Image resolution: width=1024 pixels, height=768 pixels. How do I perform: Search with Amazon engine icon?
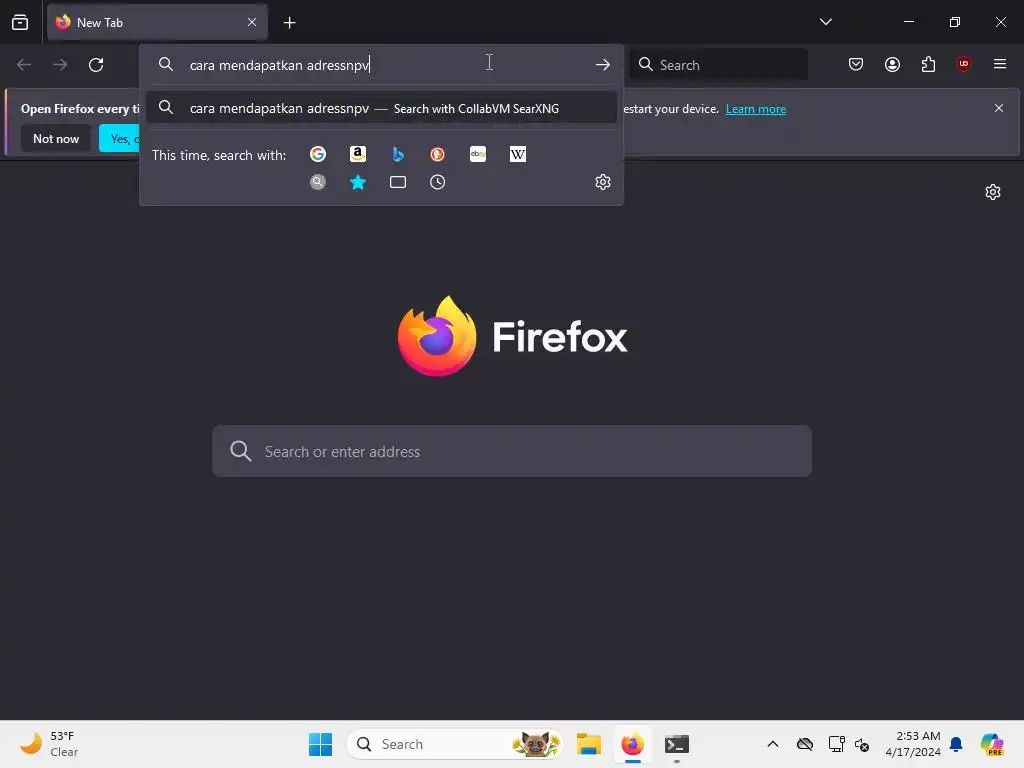click(x=358, y=154)
